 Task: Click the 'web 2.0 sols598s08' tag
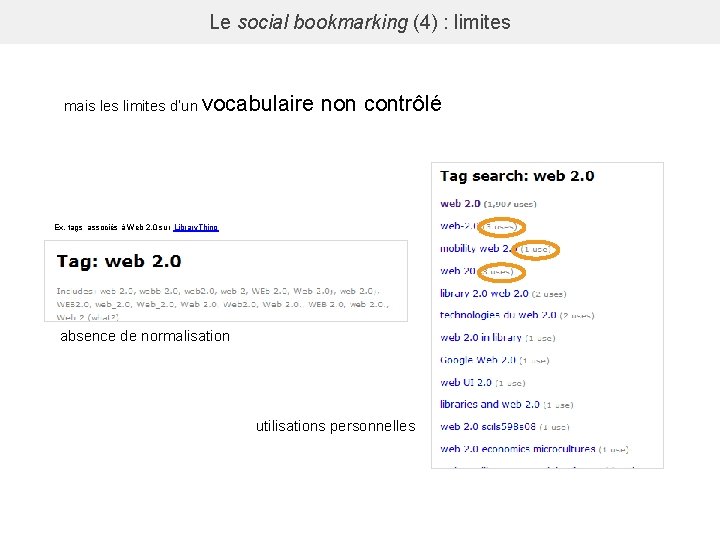[x=488, y=427]
